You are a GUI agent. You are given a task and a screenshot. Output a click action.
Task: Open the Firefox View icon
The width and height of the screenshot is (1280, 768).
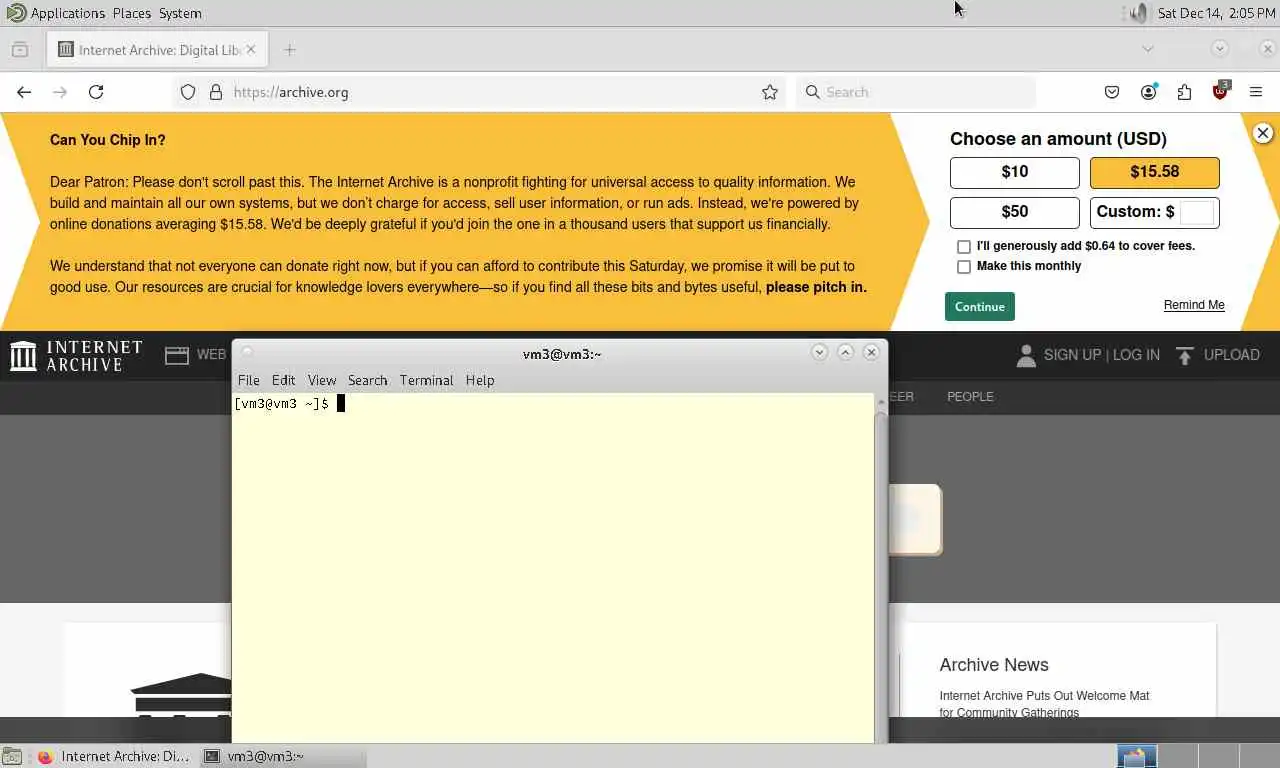pyautogui.click(x=20, y=49)
